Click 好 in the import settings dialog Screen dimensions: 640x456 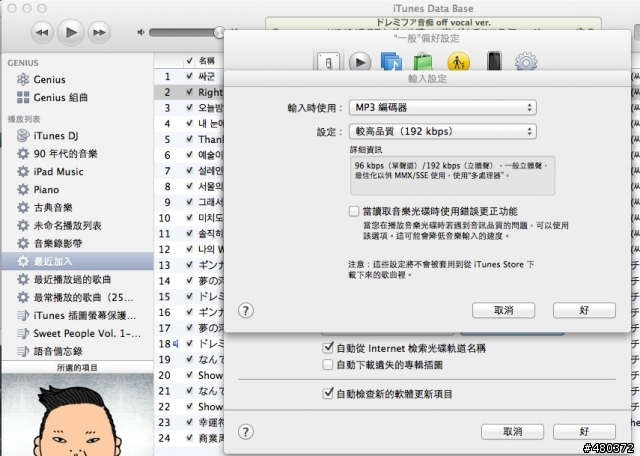pyautogui.click(x=584, y=310)
